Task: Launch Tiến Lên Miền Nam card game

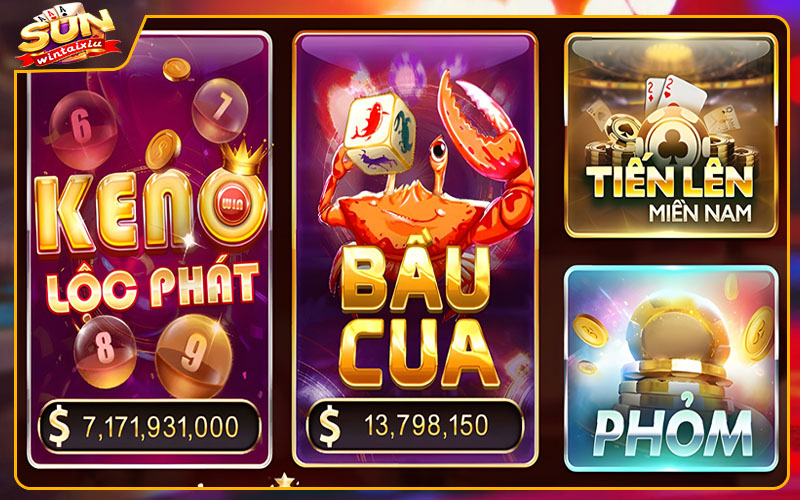Action: (x=671, y=135)
